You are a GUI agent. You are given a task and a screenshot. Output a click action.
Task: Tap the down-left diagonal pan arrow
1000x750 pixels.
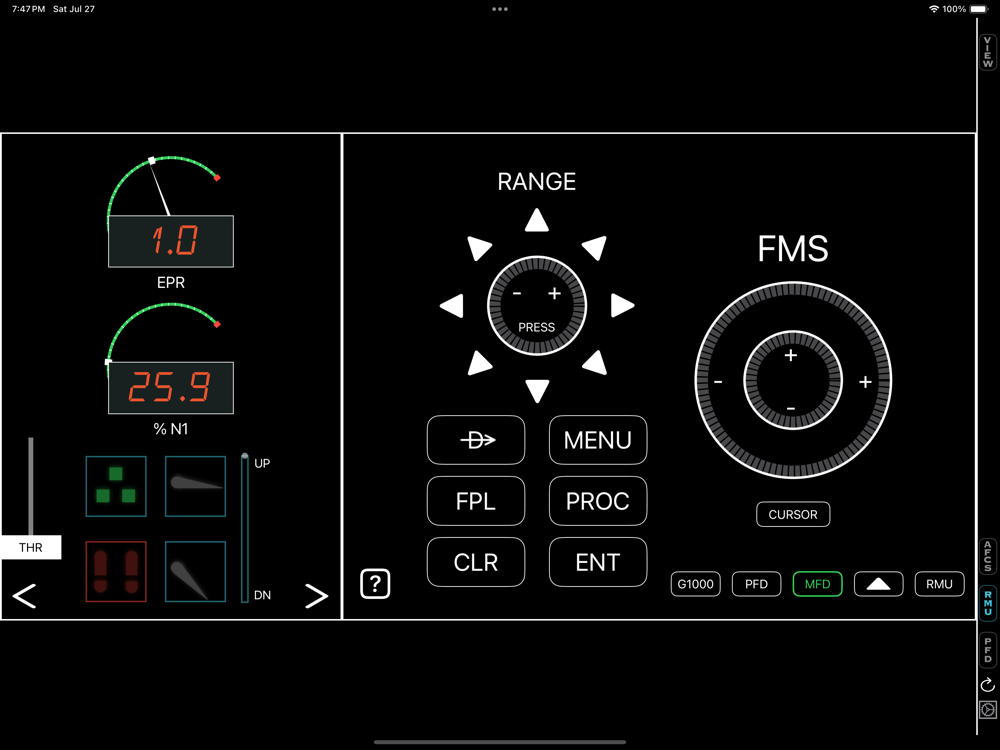pos(478,364)
